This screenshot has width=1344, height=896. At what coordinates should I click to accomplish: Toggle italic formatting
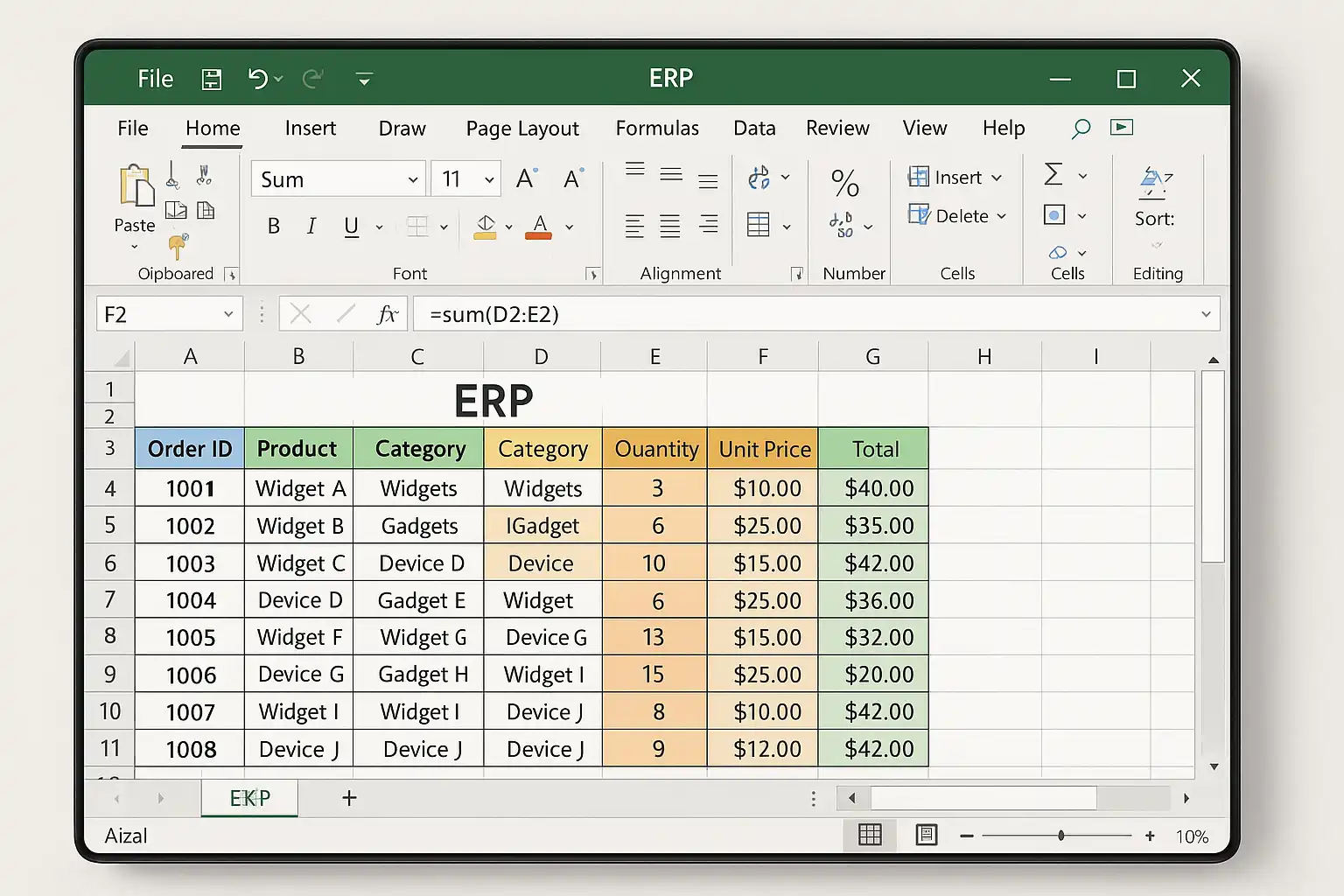(311, 227)
